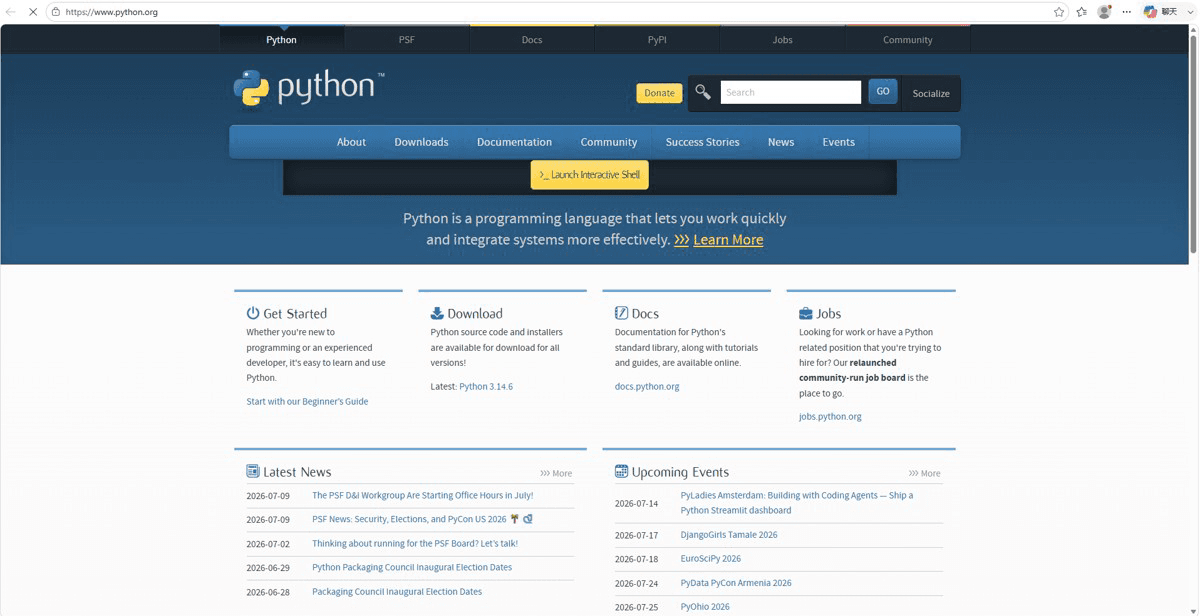
Task: Click the Download section arrow icon
Action: [x=437, y=313]
